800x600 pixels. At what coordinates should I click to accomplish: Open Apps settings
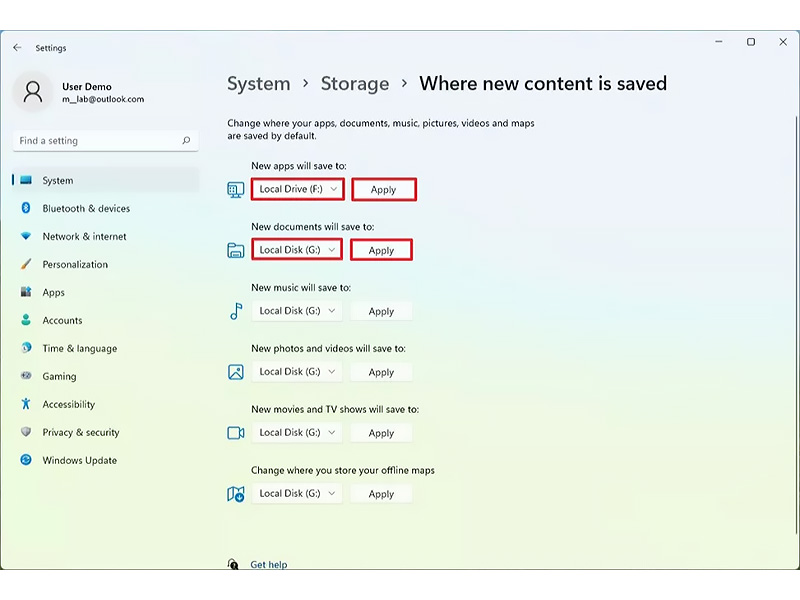point(106,292)
